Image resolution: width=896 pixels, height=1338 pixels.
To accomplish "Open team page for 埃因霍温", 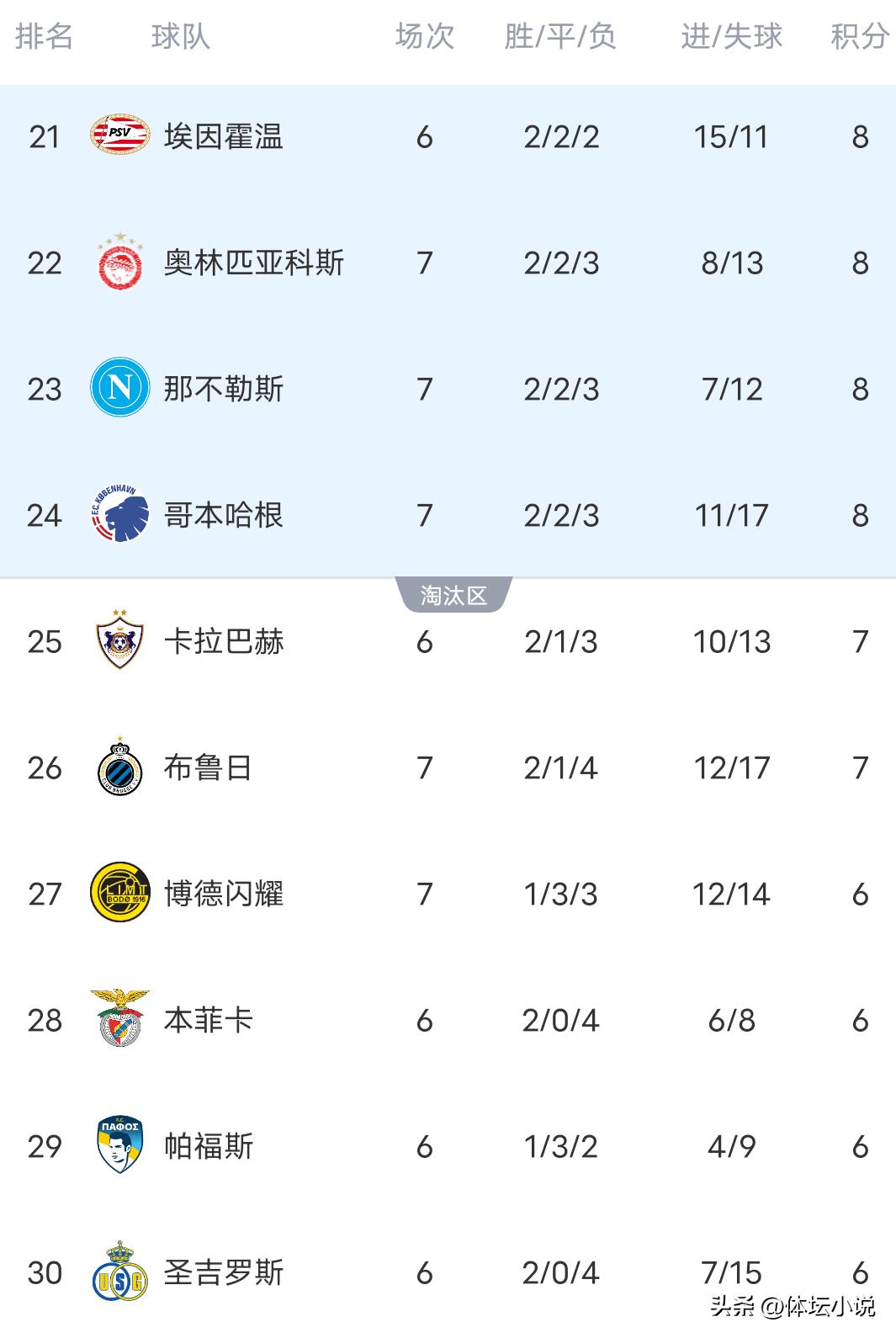I will [224, 136].
